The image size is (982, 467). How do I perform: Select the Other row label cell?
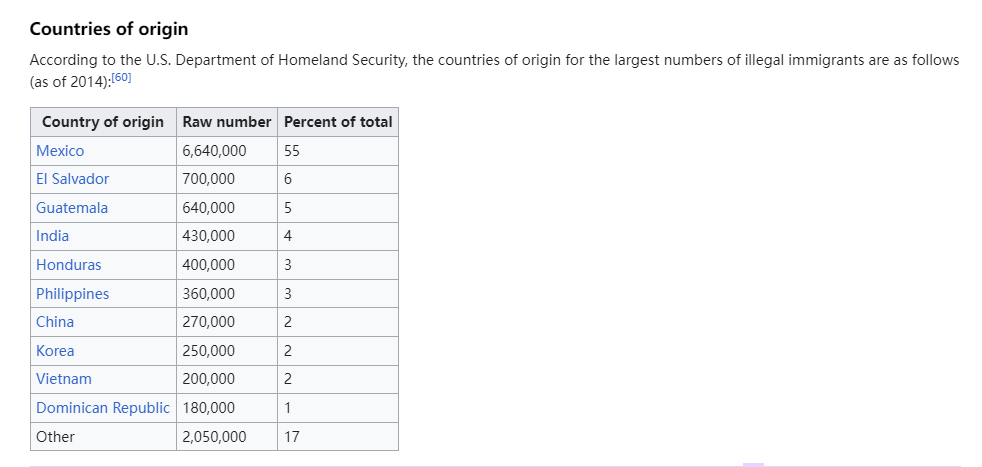coord(103,436)
